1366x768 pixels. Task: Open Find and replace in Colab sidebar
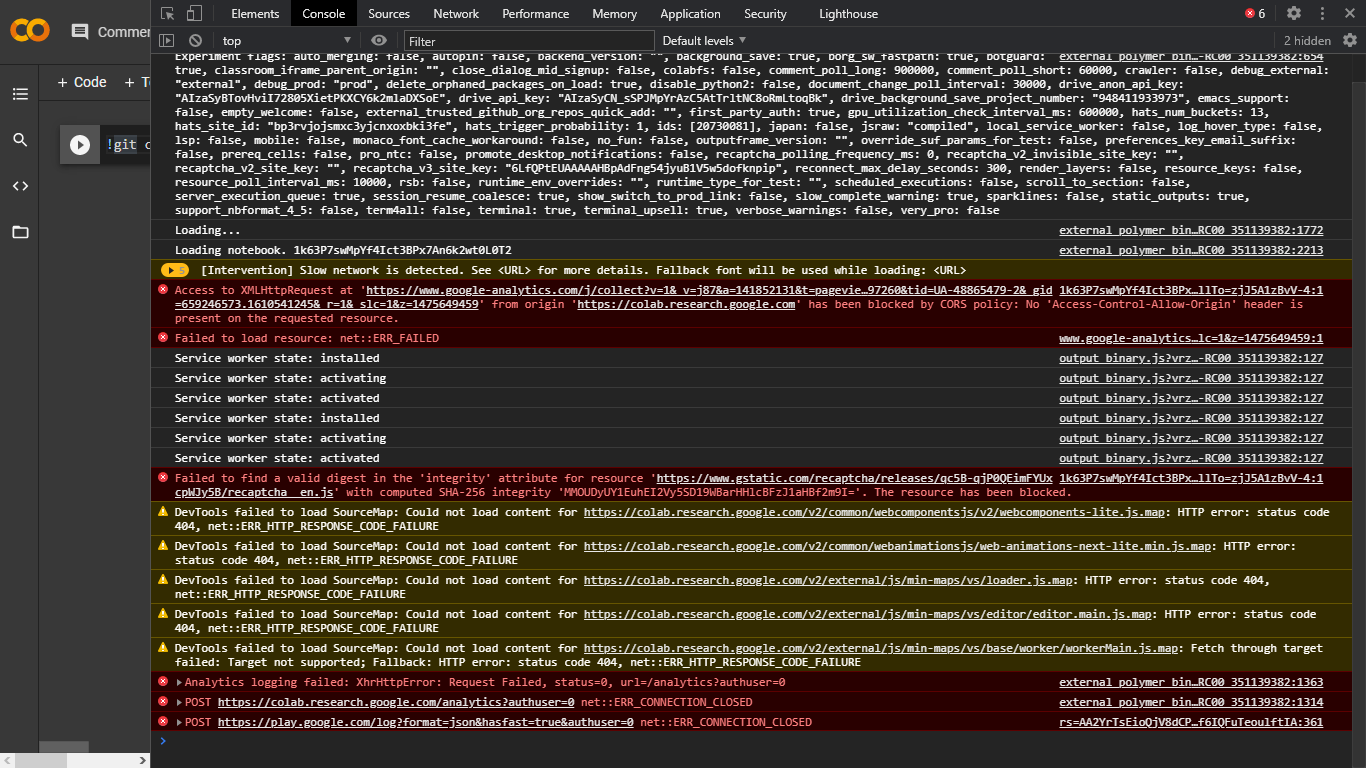point(20,140)
